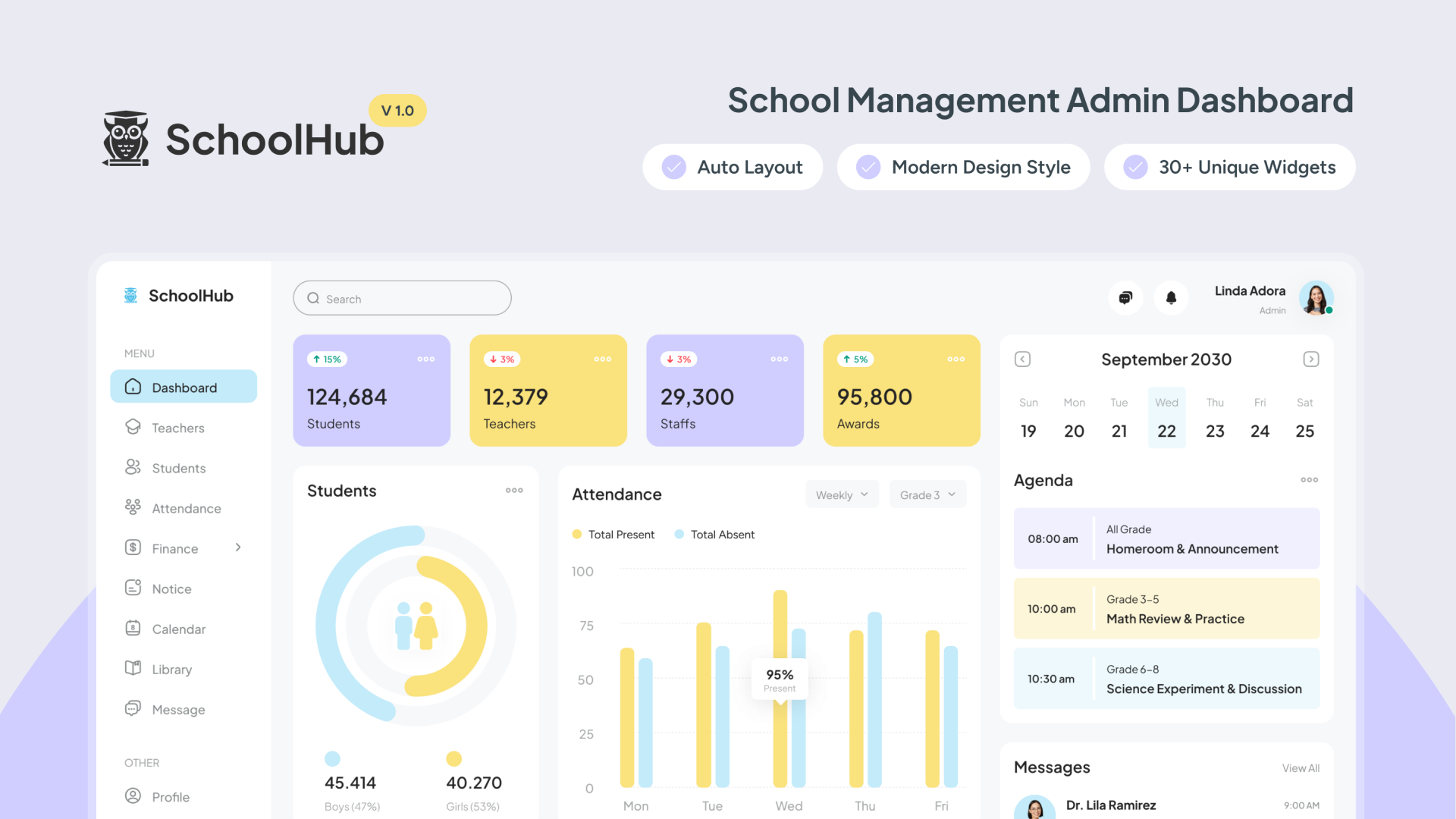Open the Dashboard sidebar icon

point(133,387)
